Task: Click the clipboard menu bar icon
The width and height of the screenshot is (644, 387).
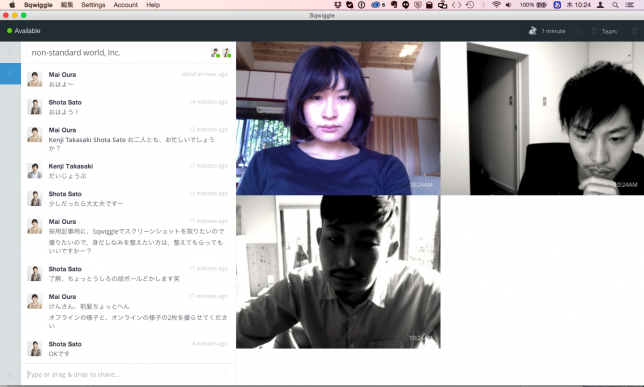Action: coord(429,5)
